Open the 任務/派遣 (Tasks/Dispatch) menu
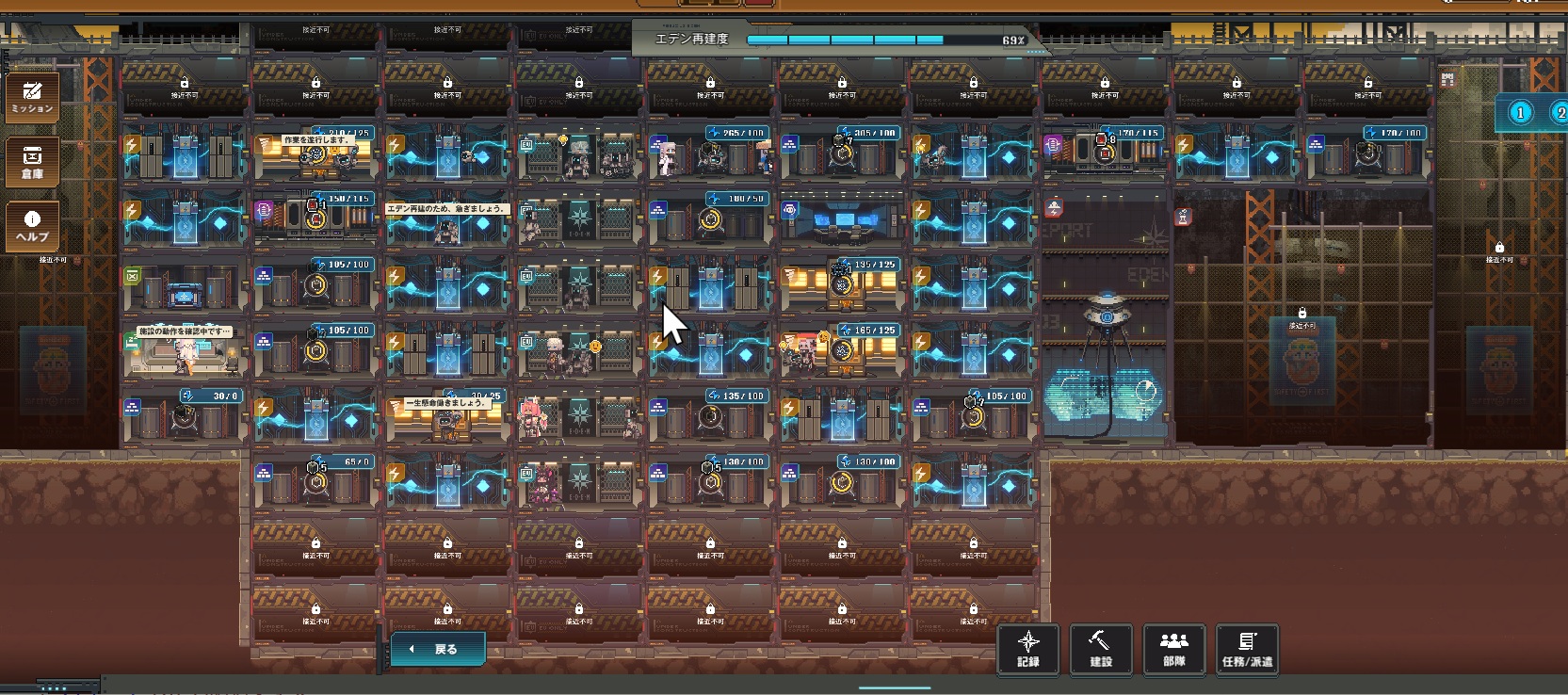The image size is (1568, 695). click(x=1247, y=649)
